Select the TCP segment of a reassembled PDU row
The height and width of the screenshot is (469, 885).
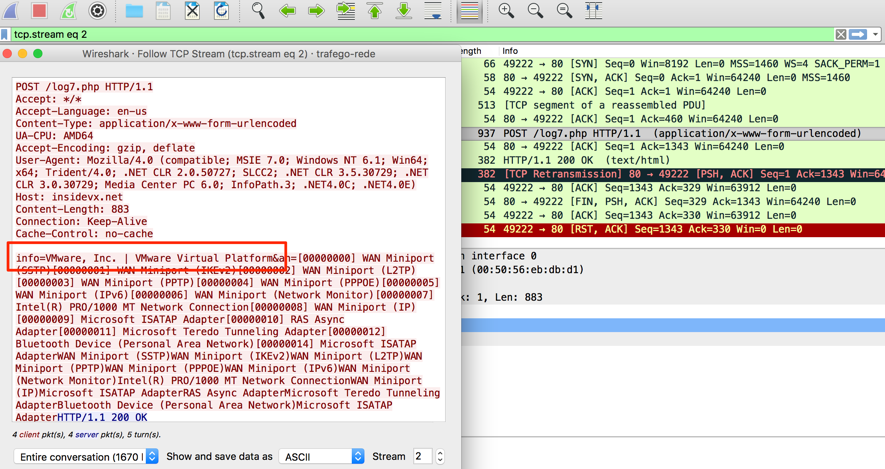[673, 105]
